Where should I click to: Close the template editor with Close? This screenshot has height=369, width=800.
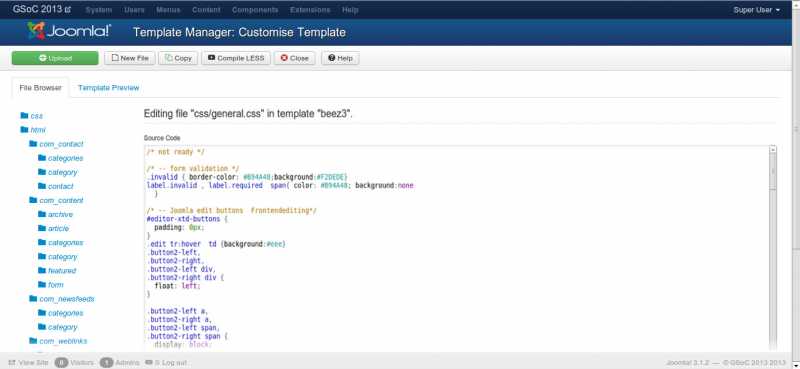[294, 58]
